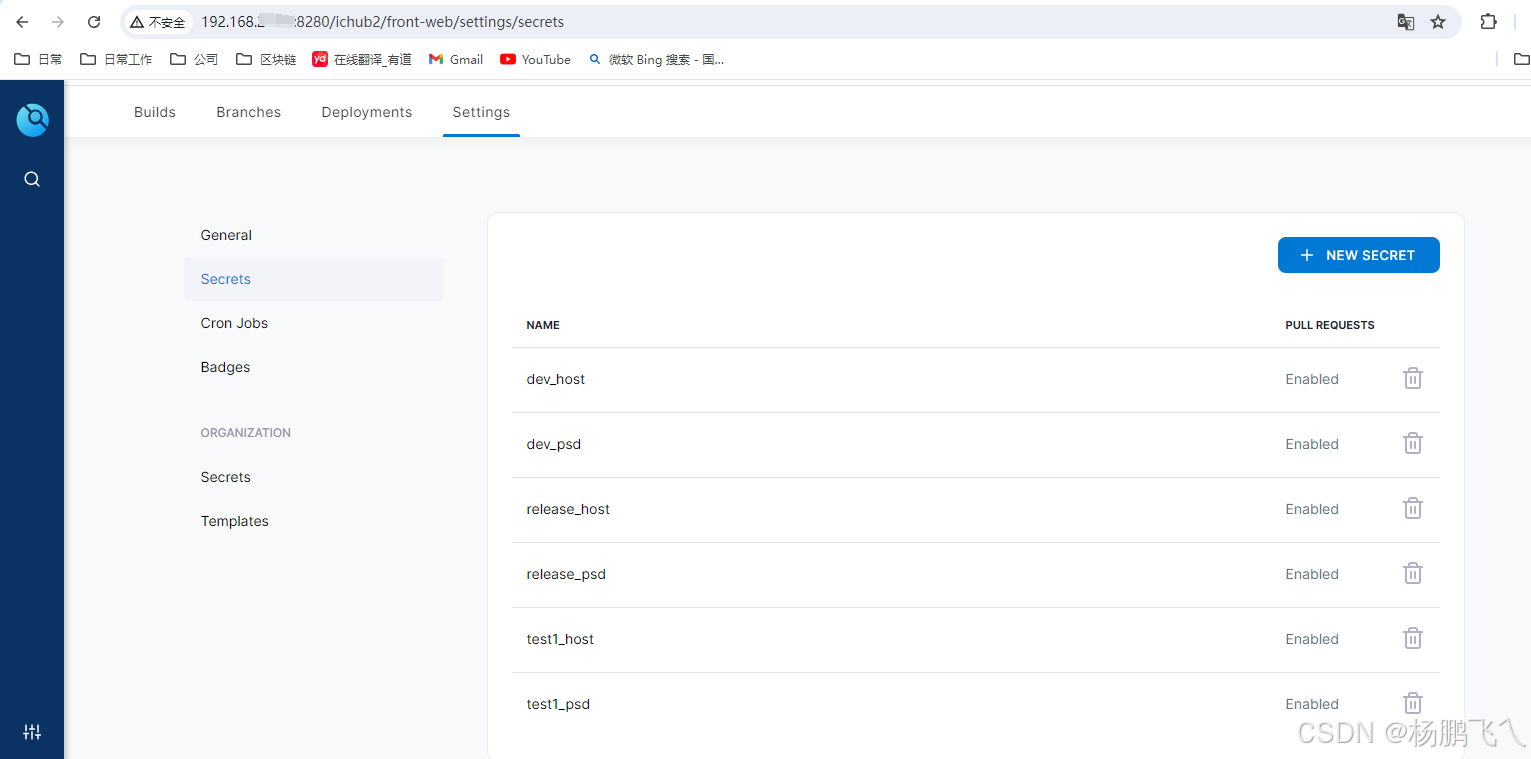Image resolution: width=1531 pixels, height=759 pixels.
Task: Click the test1_psd secret name
Action: tap(558, 704)
